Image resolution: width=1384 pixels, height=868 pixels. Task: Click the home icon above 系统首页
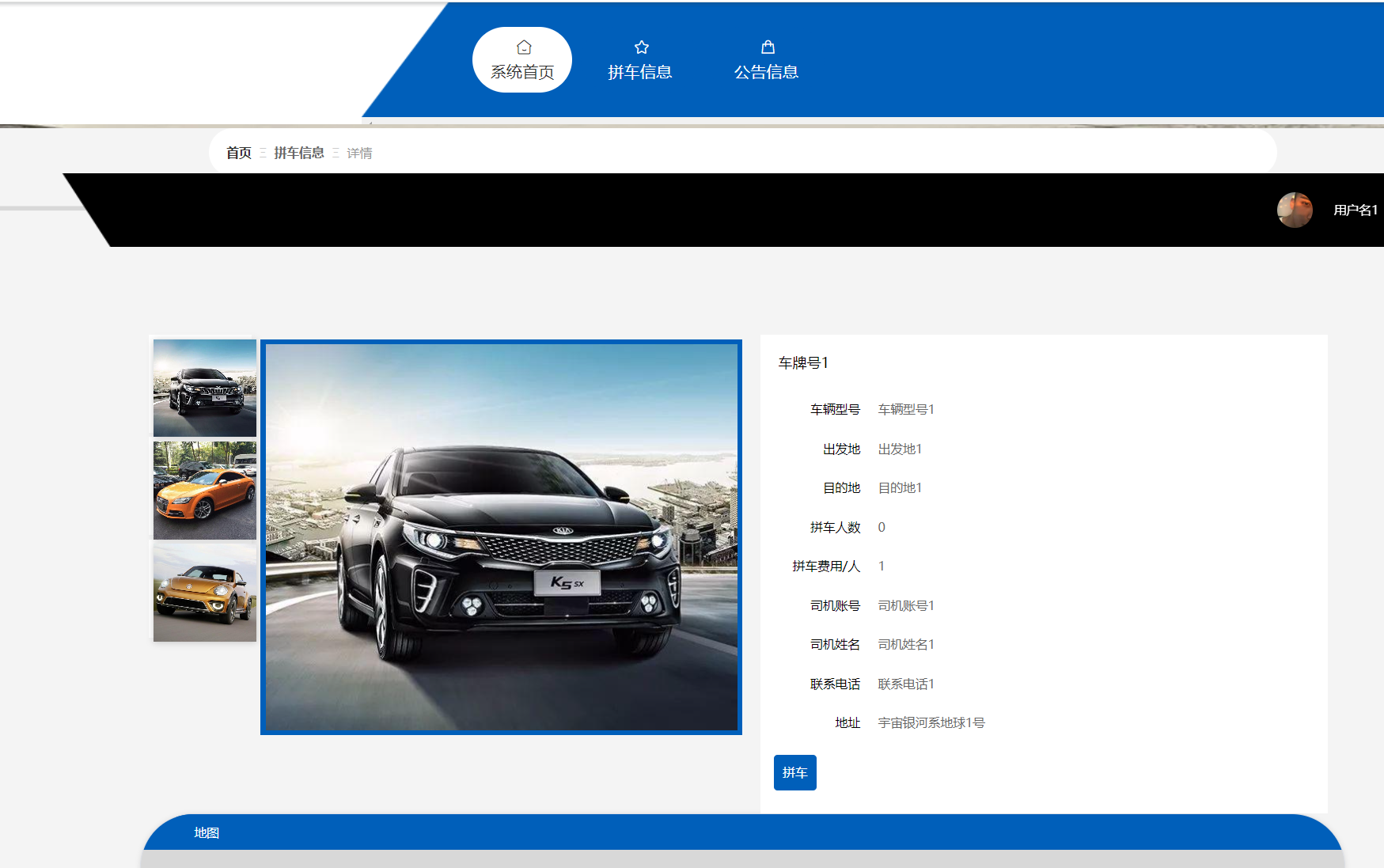pos(522,46)
